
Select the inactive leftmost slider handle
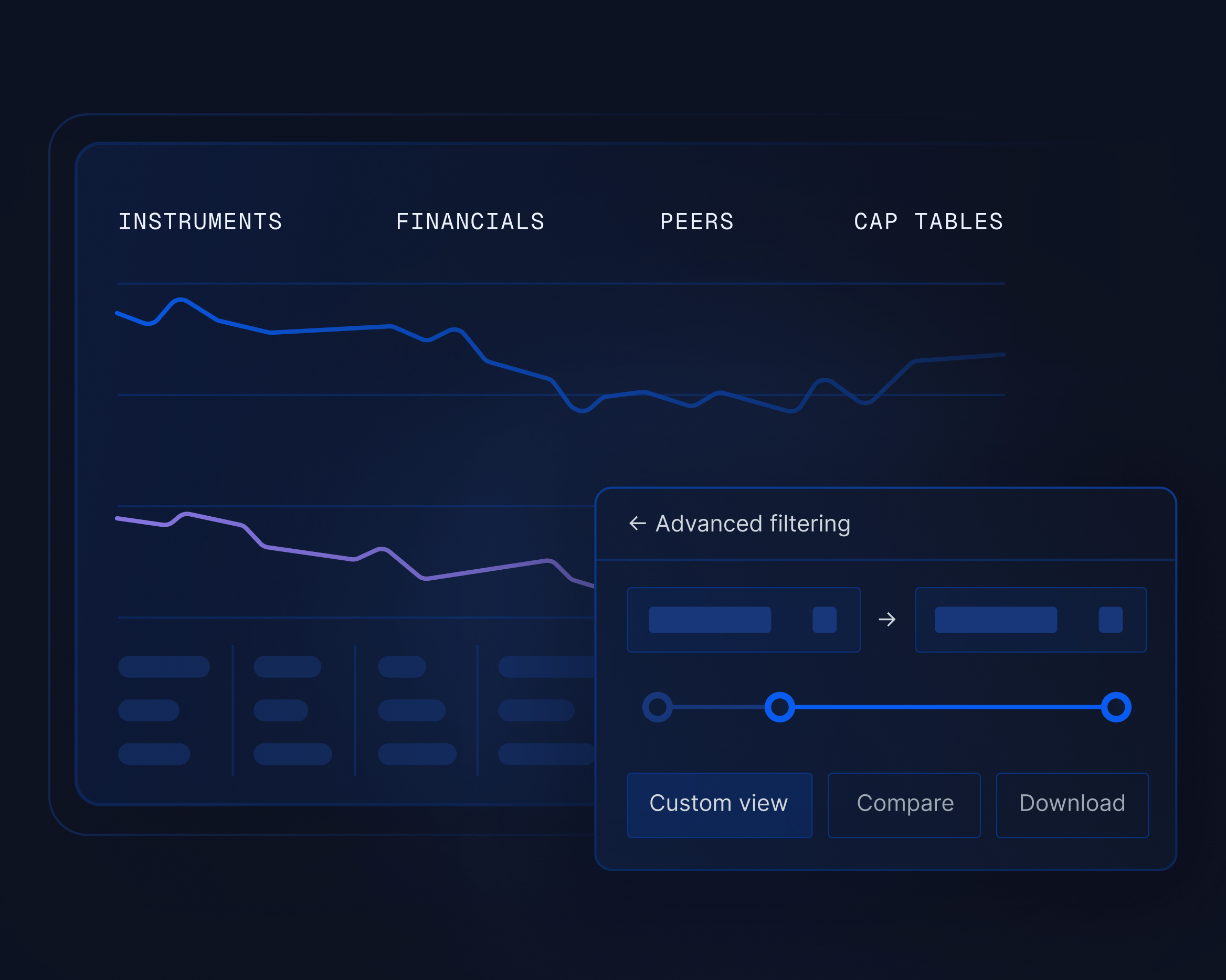tap(658, 707)
